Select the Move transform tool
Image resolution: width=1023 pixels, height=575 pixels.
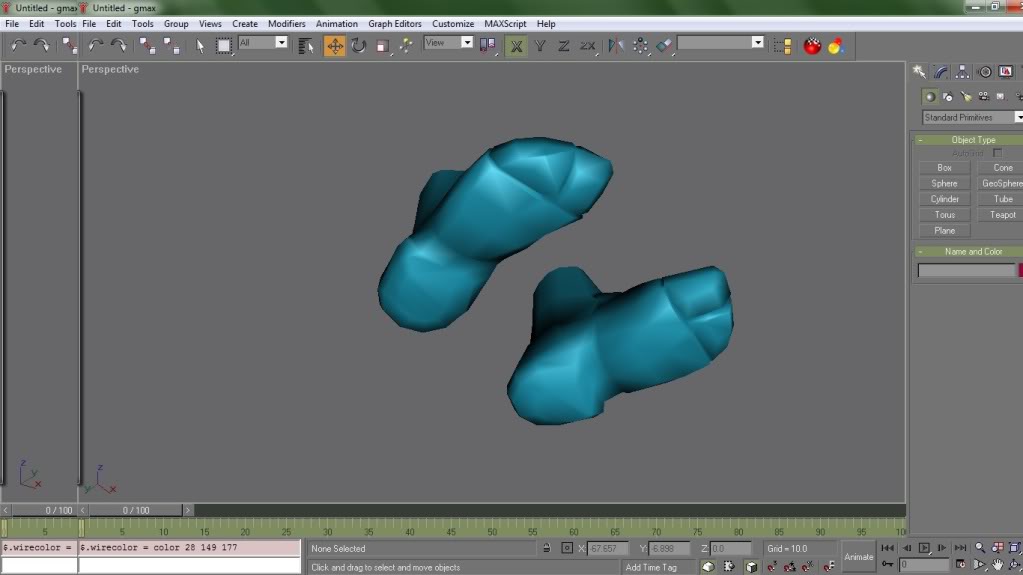coord(334,46)
